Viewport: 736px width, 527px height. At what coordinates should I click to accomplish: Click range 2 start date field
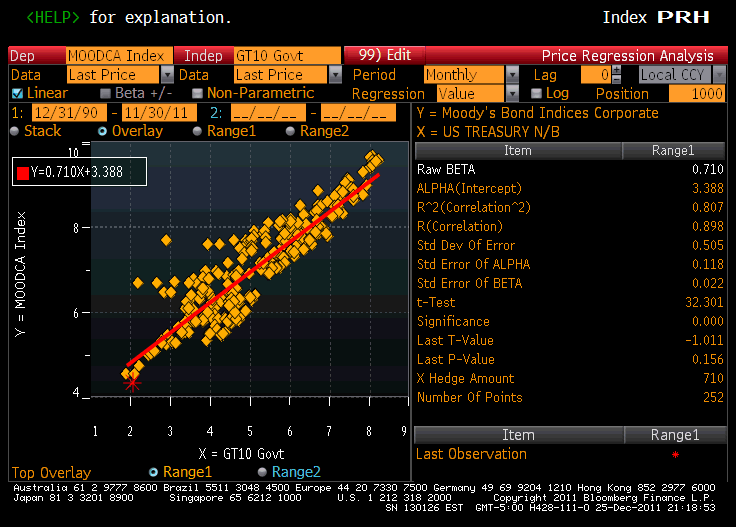pos(268,113)
